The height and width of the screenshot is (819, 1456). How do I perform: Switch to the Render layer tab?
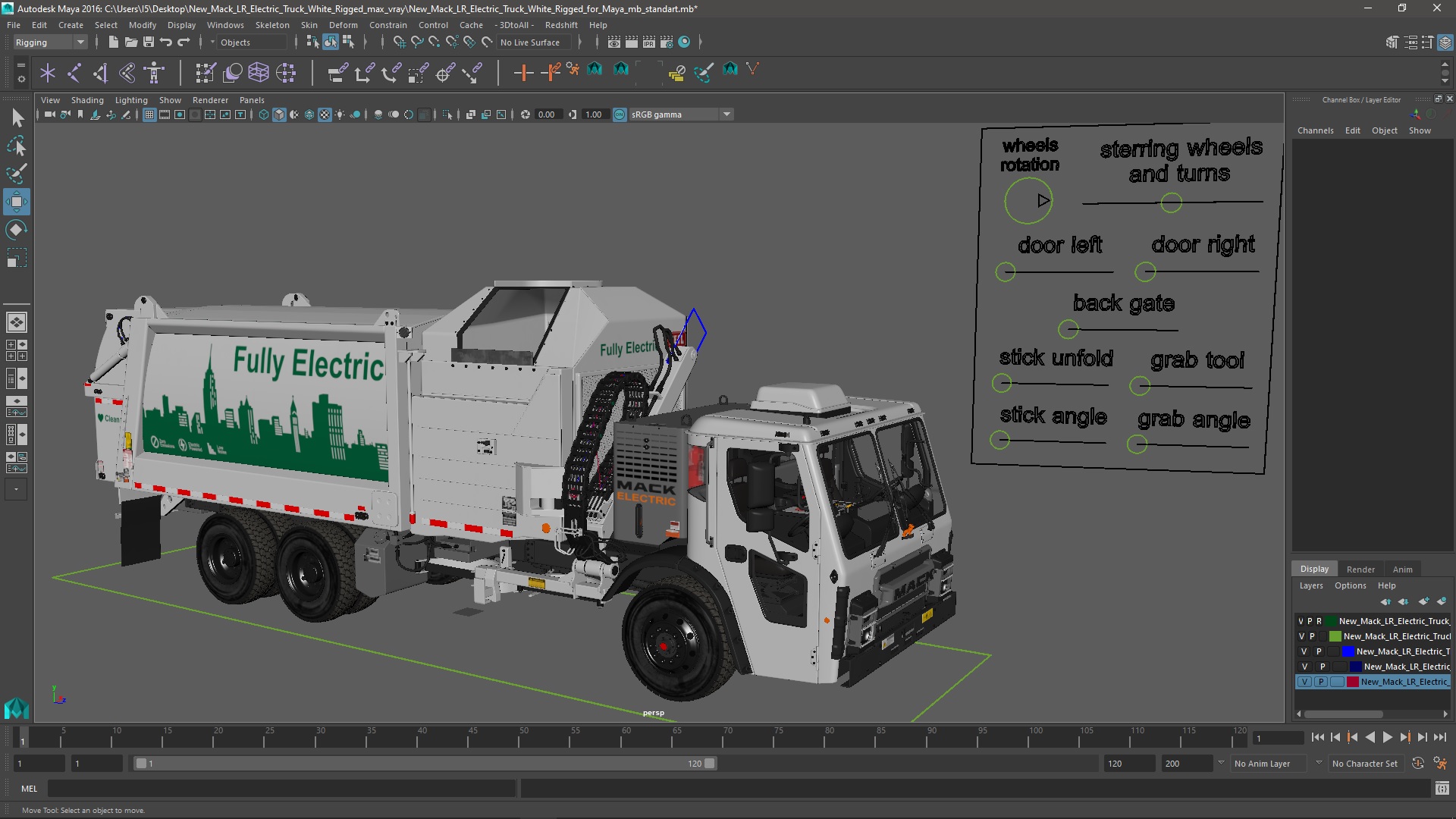[x=1360, y=570]
